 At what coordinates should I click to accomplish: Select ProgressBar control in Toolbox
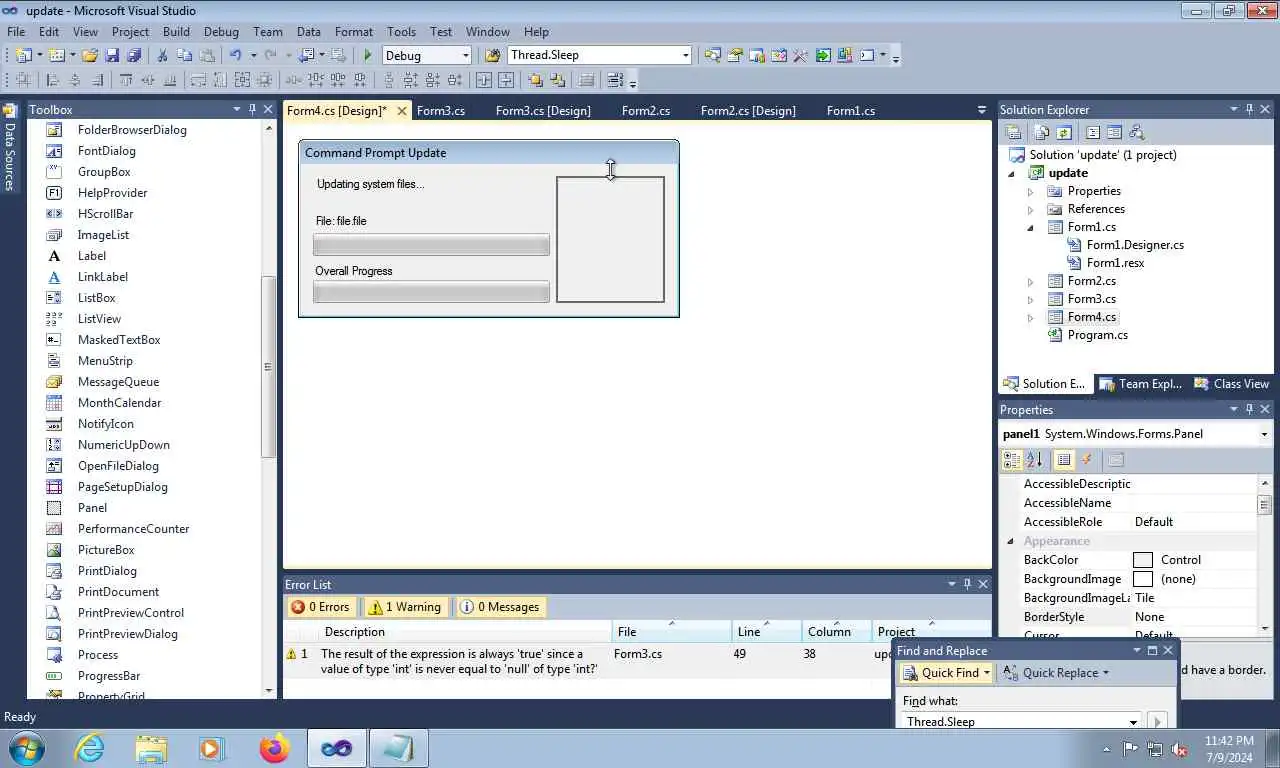[x=109, y=676]
